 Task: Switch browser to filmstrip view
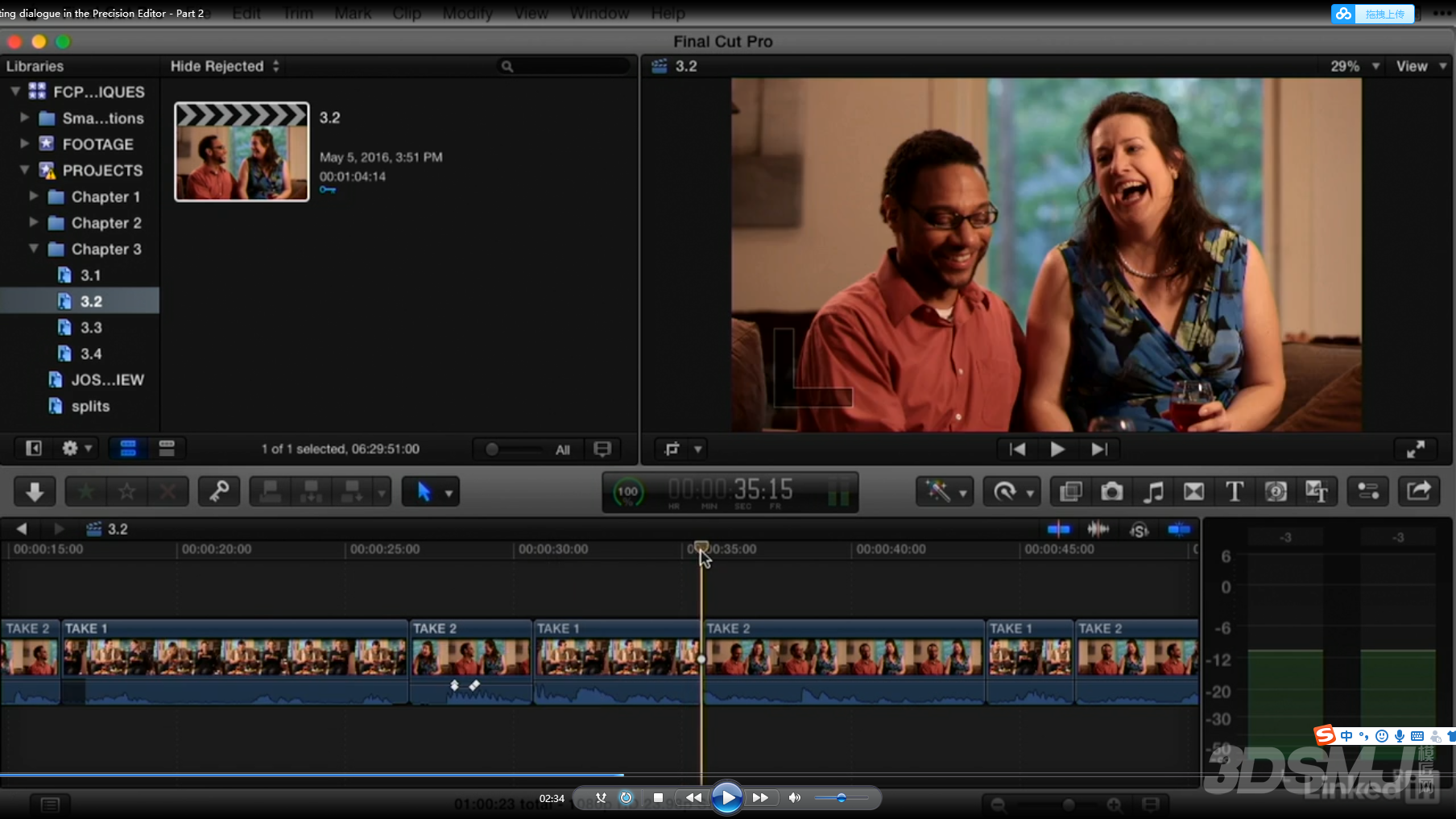[x=128, y=449]
